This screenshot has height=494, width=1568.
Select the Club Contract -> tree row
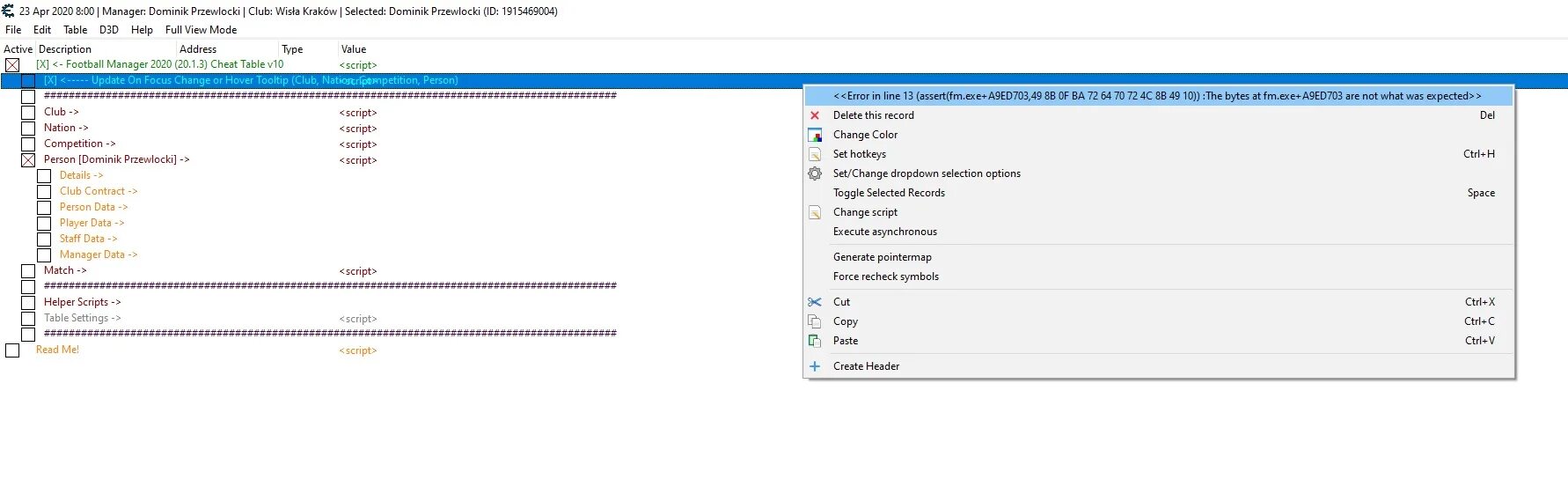coord(99,191)
